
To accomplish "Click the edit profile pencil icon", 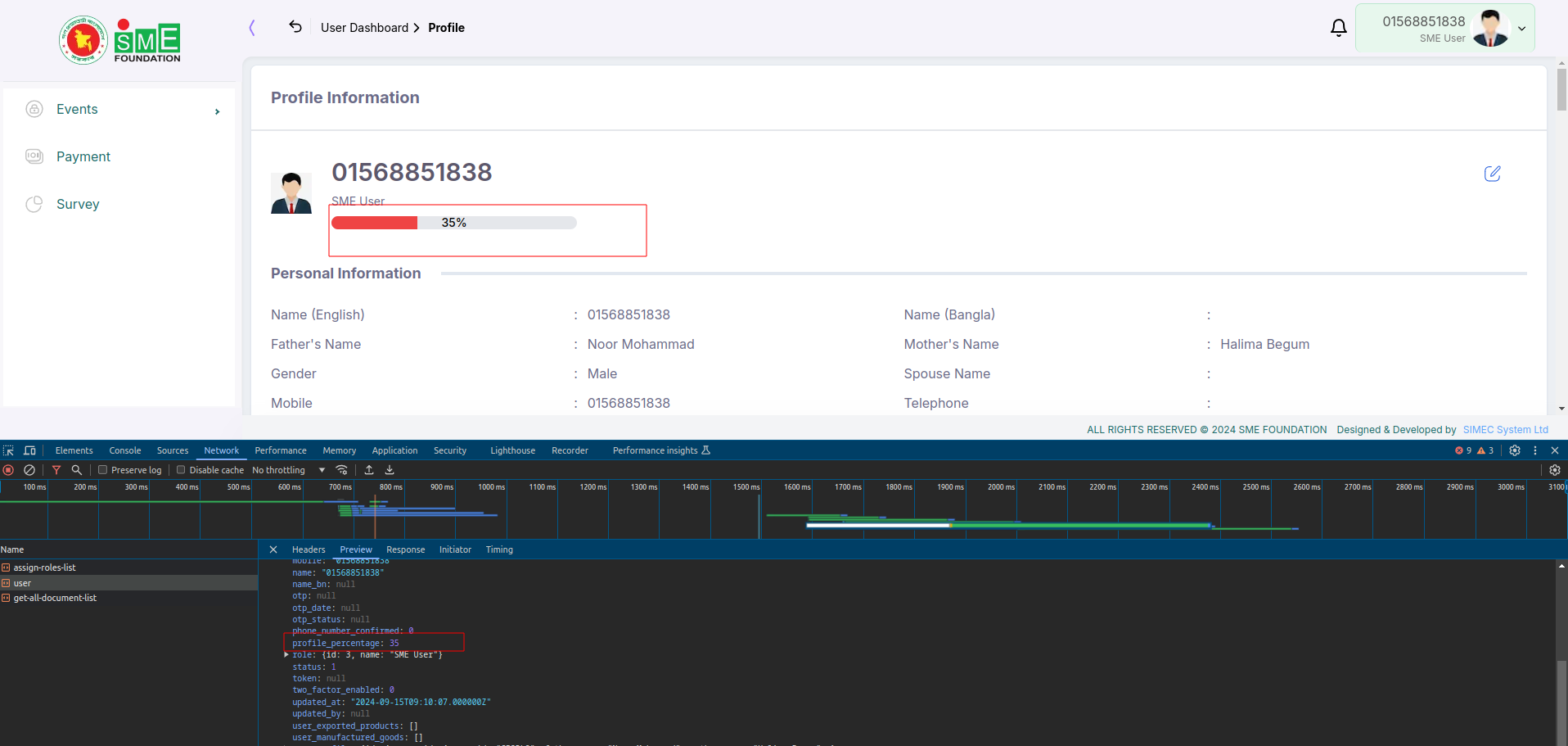I will [x=1493, y=174].
